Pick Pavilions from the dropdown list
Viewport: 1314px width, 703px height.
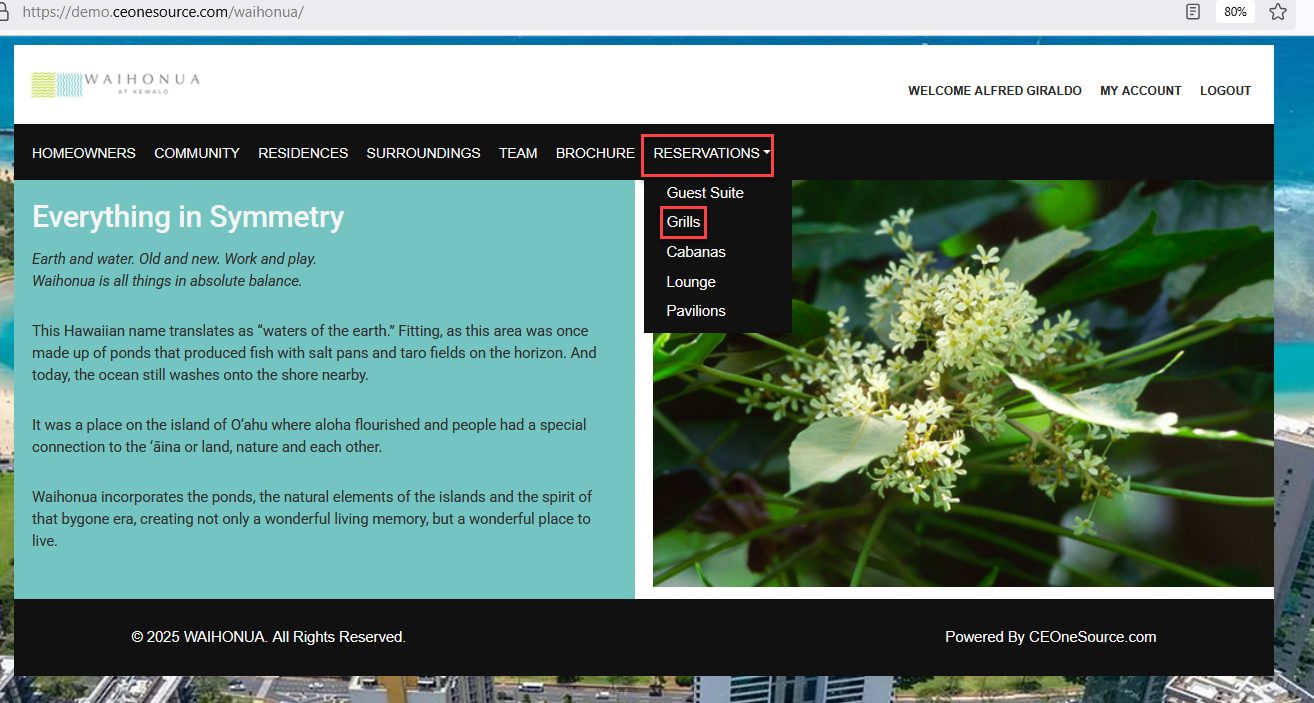(696, 311)
